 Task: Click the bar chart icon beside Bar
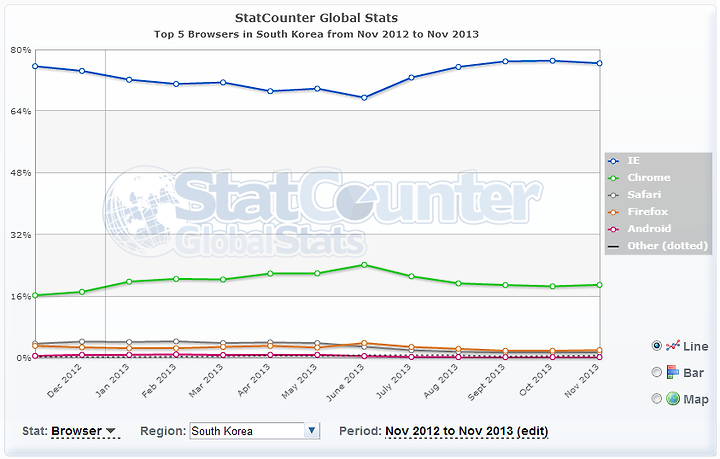[673, 372]
